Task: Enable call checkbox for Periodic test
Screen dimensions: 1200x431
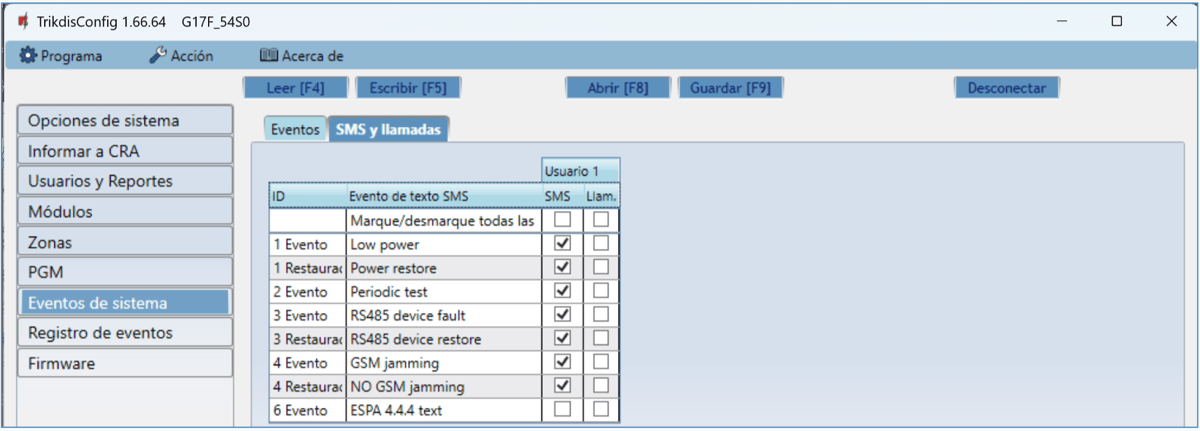Action: coord(601,291)
